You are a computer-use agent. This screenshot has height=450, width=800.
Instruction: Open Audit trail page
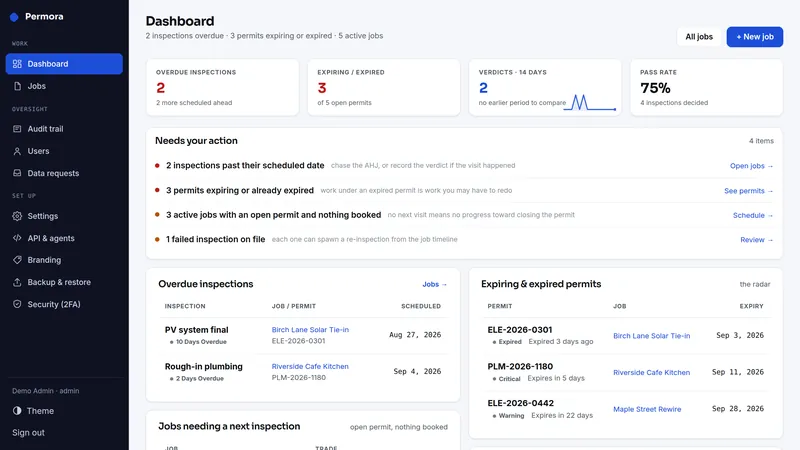point(64,129)
